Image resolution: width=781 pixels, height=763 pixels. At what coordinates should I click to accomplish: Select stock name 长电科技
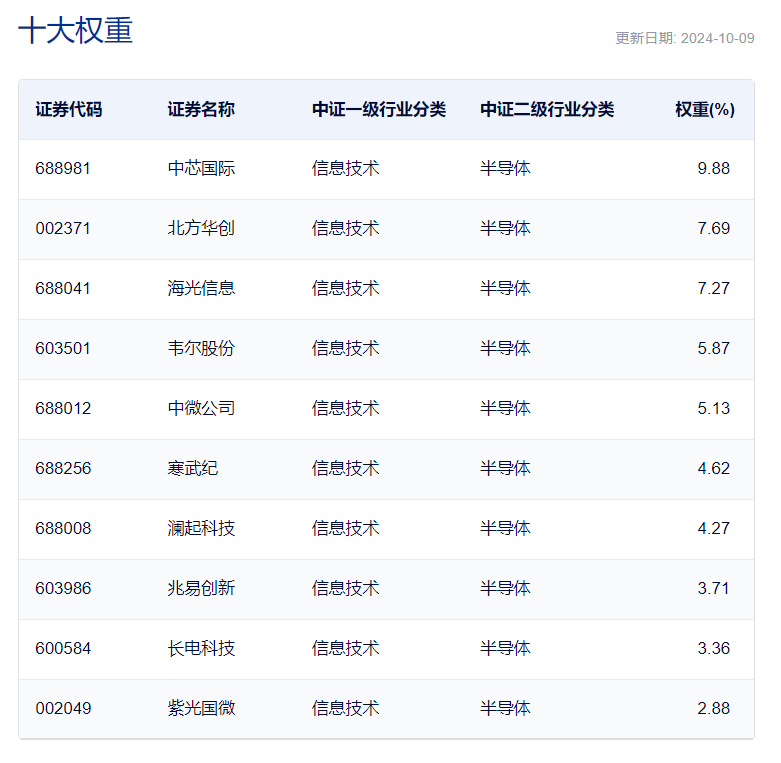(201, 648)
